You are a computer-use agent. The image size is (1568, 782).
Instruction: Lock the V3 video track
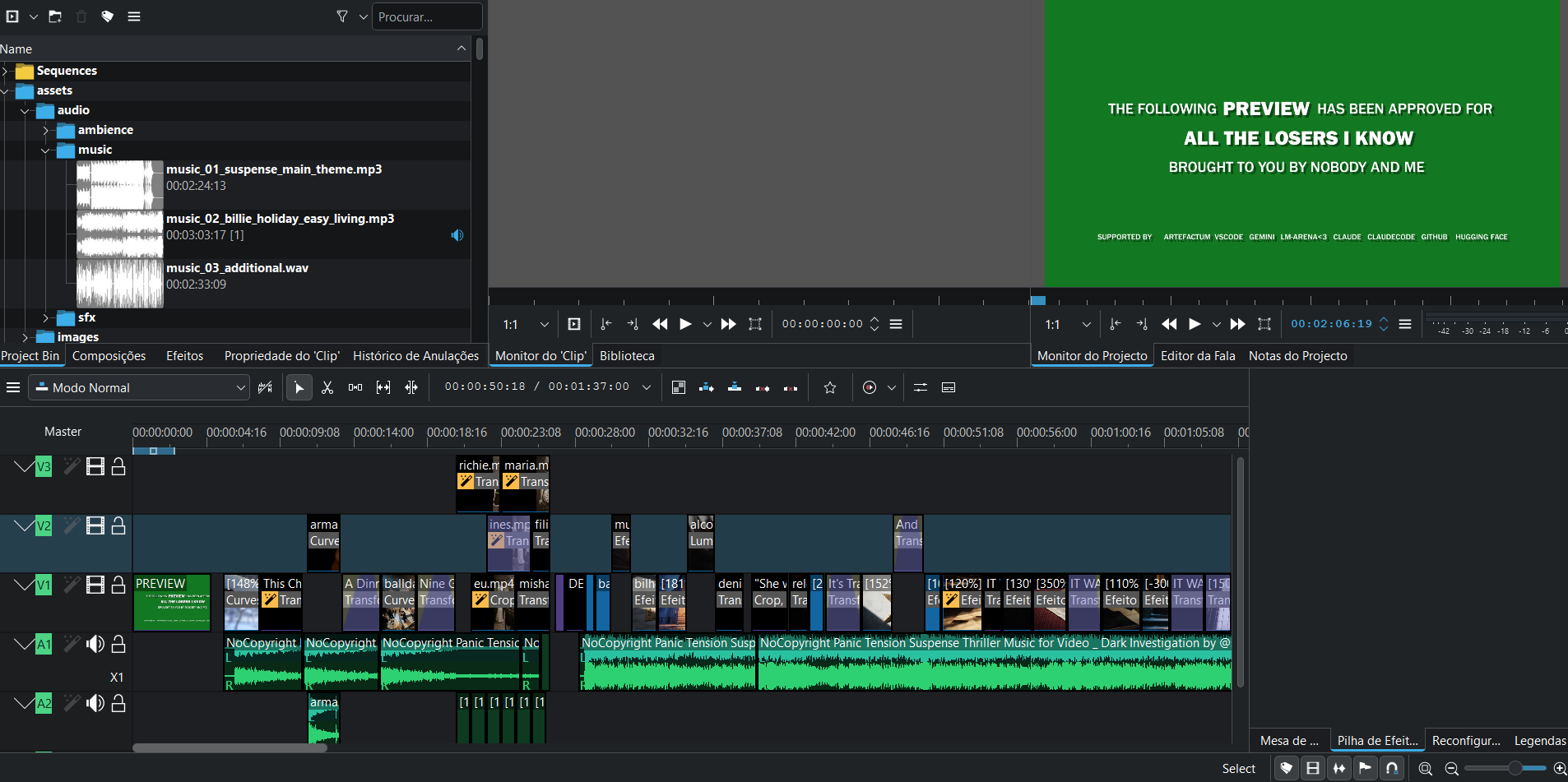[118, 466]
